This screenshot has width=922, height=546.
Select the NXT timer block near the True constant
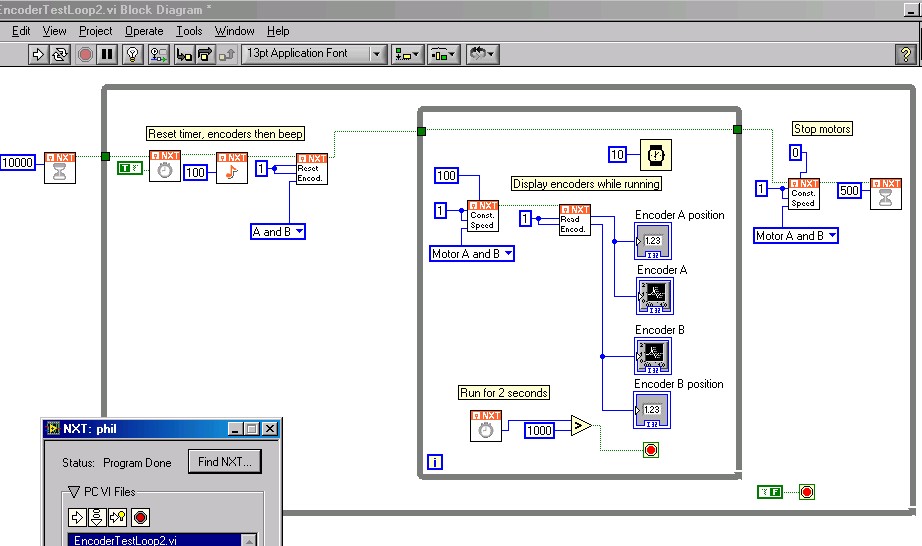coord(165,166)
